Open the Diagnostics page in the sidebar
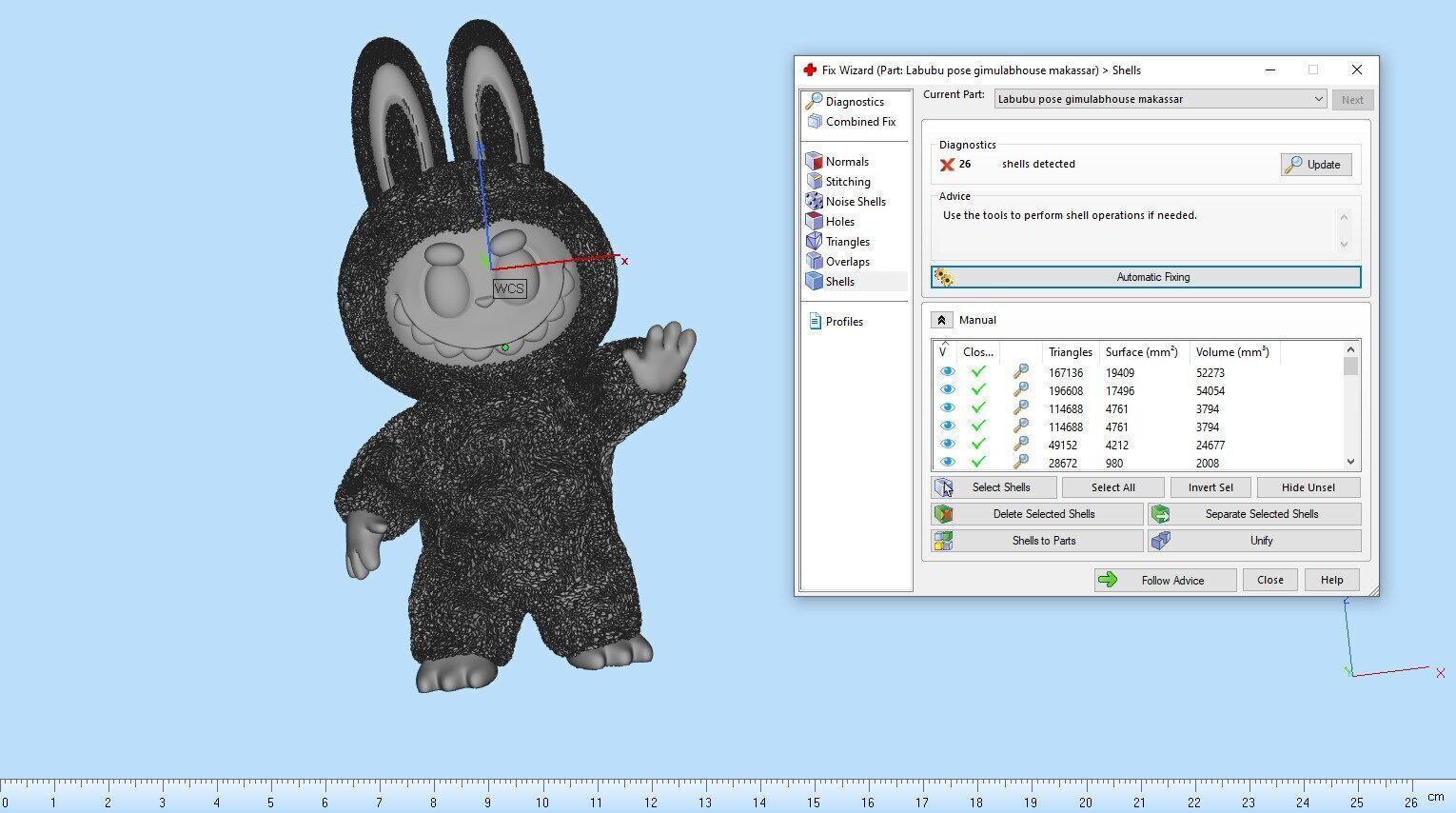The width and height of the screenshot is (1456, 813). 854,102
